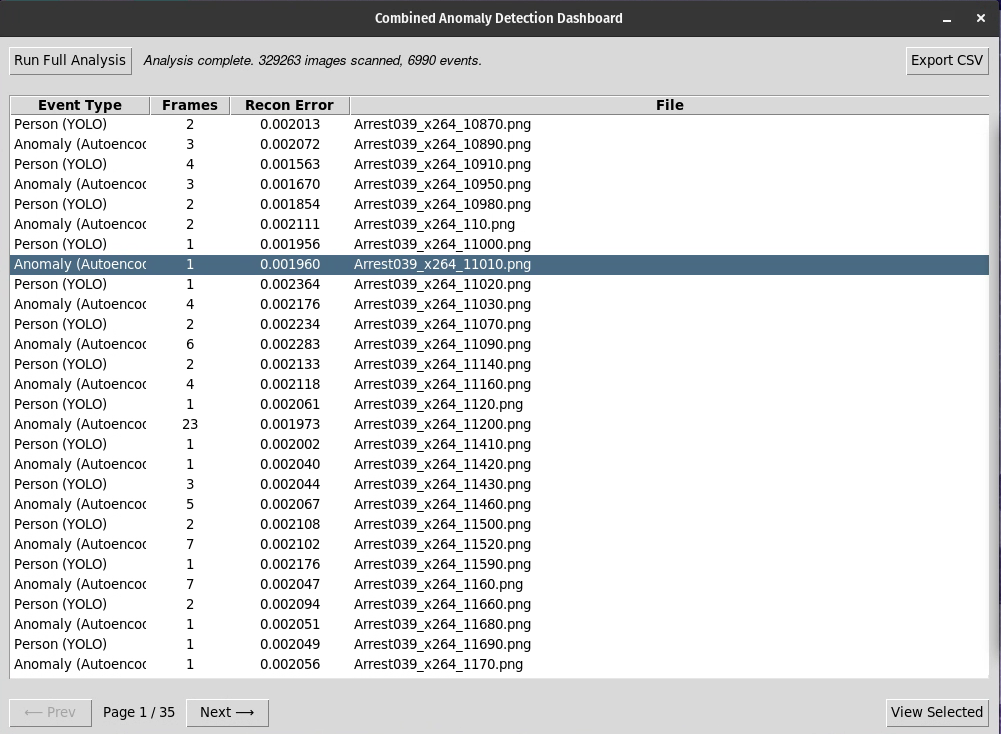This screenshot has height=734, width=1001.
Task: Click the File column header
Action: (669, 105)
